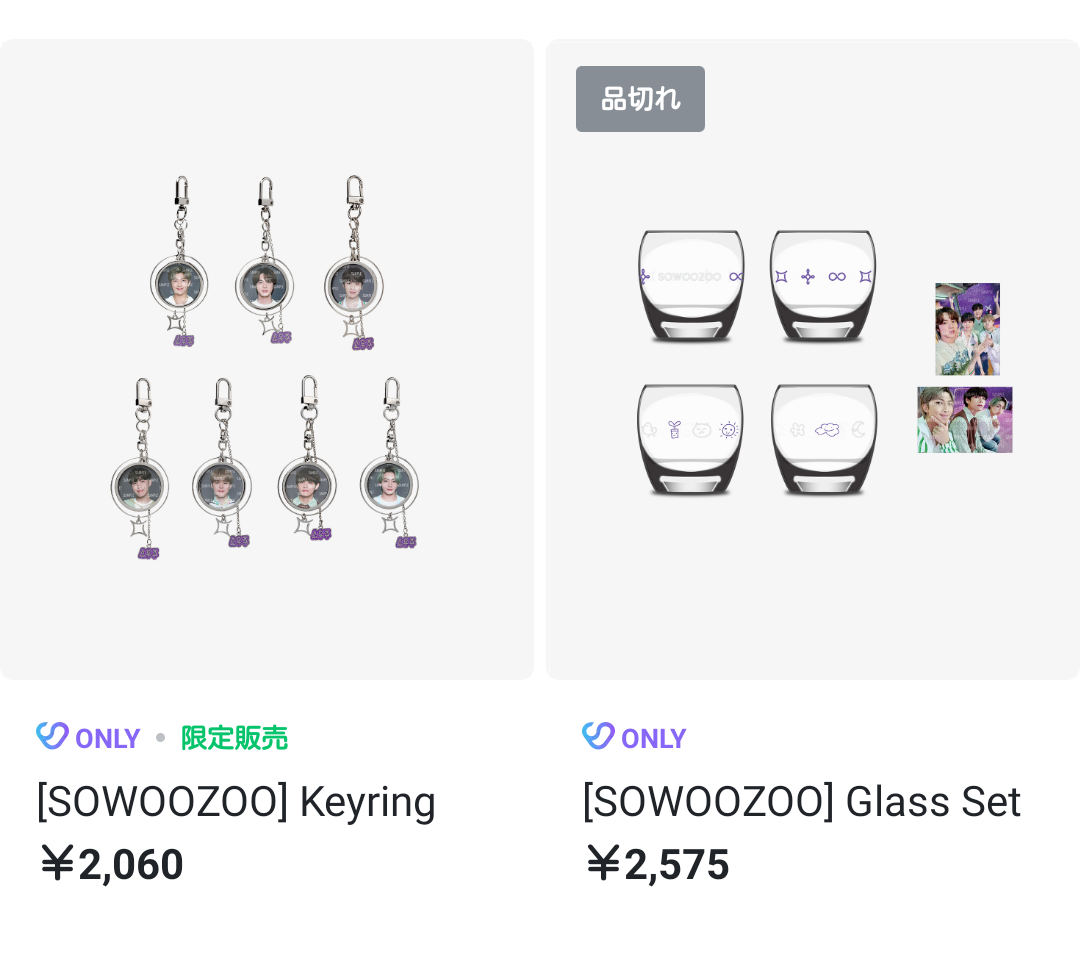Click the Weverse logo icon above Keyring title
The width and height of the screenshot is (1080, 974).
coord(52,737)
